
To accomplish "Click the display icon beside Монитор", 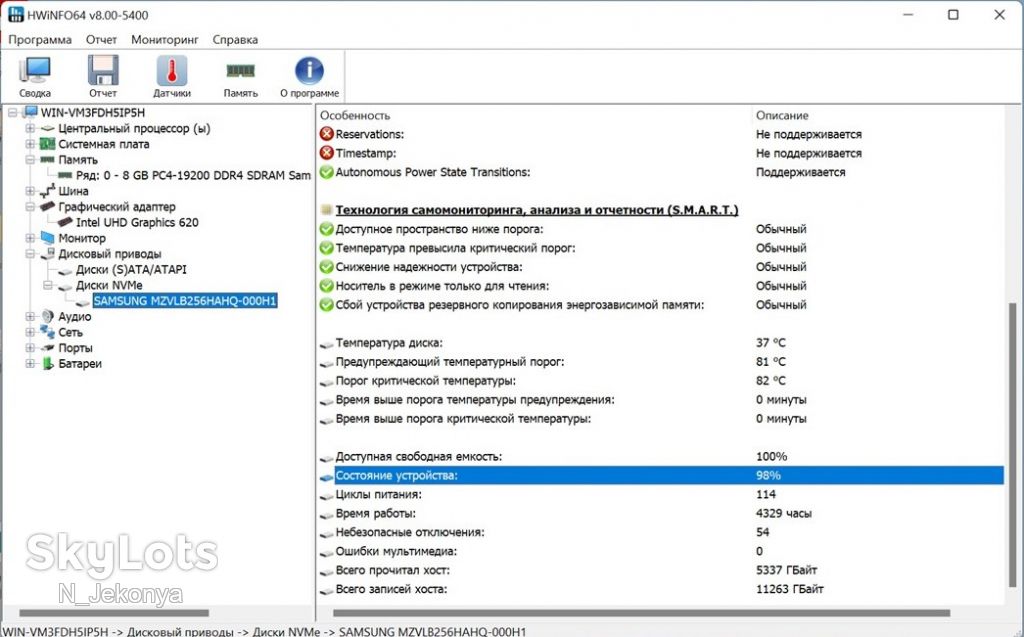I will coord(47,238).
